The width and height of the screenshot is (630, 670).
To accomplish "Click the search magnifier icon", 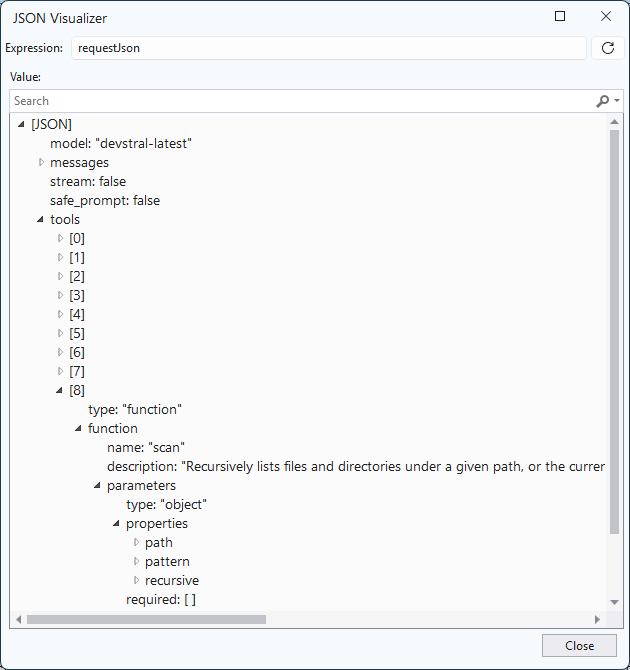I will 602,101.
